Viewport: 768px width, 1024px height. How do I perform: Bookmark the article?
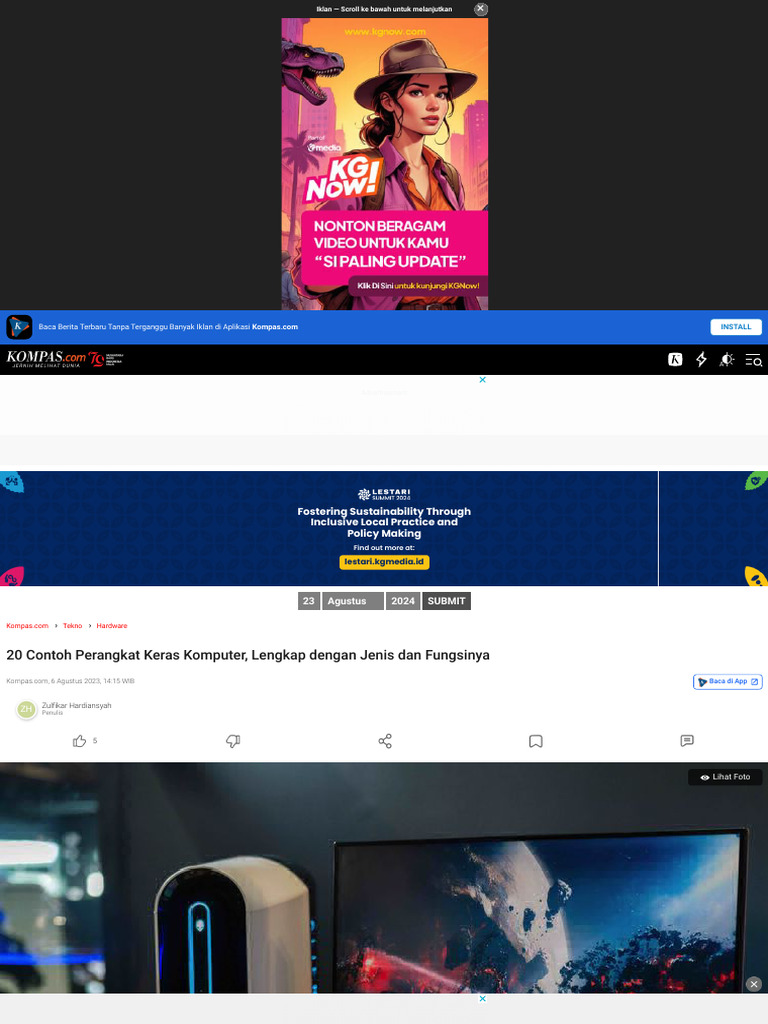pyautogui.click(x=536, y=741)
